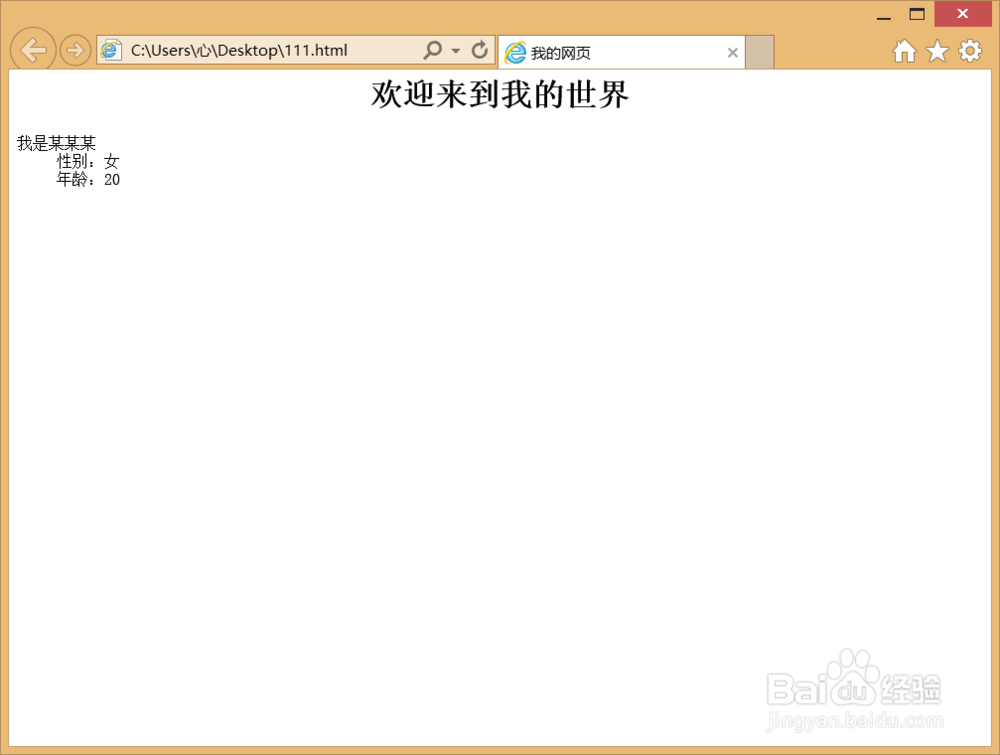1000x755 pixels.
Task: Click the line 年龄：20
Action: pos(88,180)
